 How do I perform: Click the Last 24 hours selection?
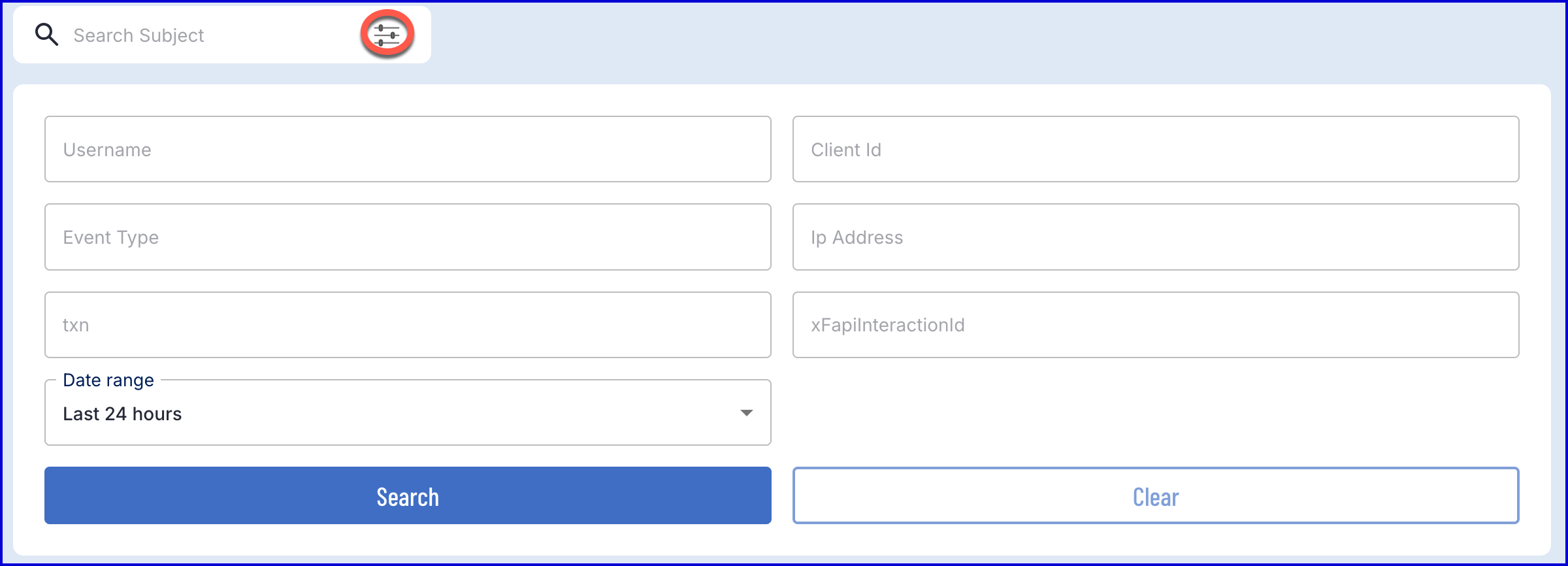pos(122,414)
